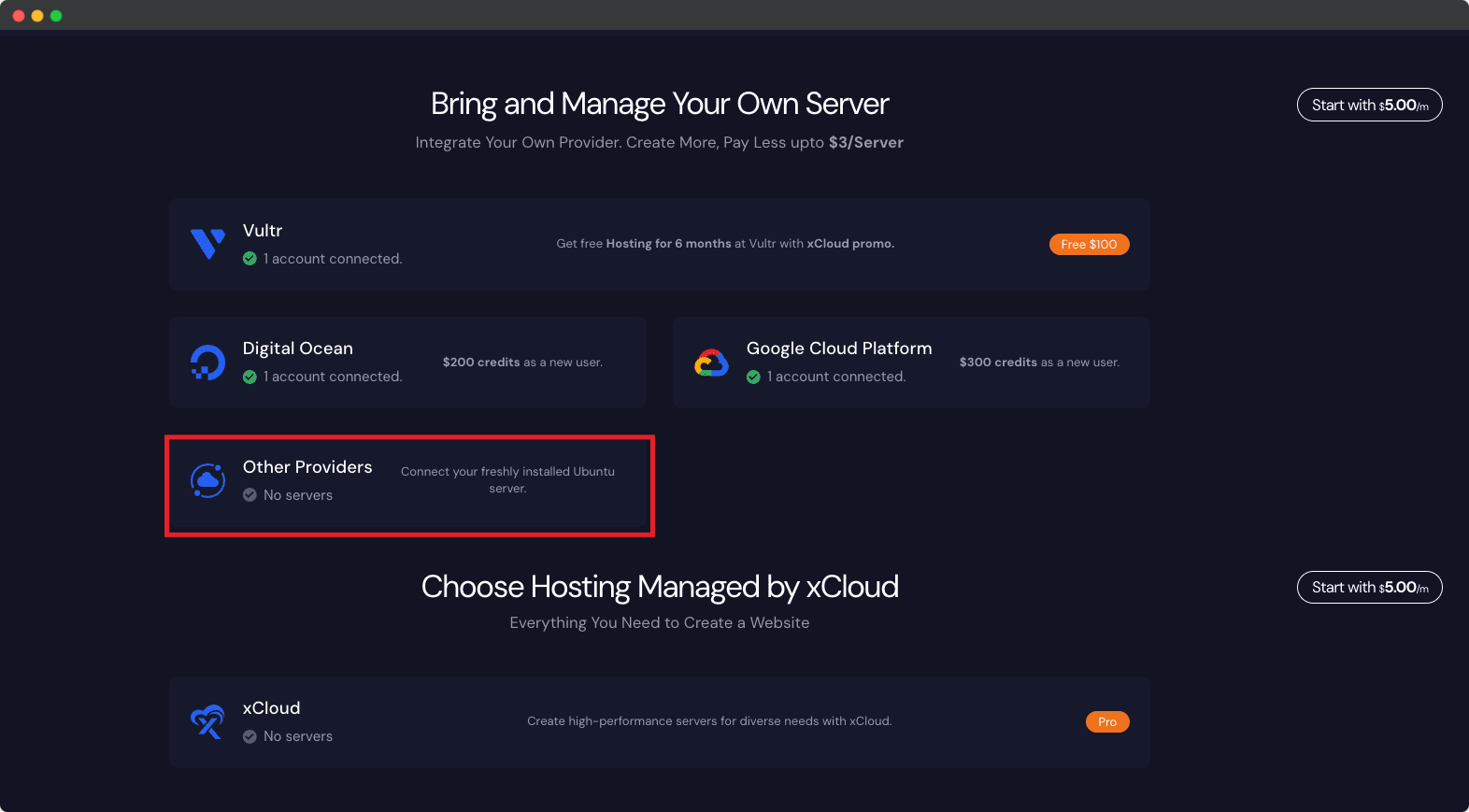The height and width of the screenshot is (812, 1469).
Task: Click the xCloud high-performance servers description
Action: click(x=709, y=721)
